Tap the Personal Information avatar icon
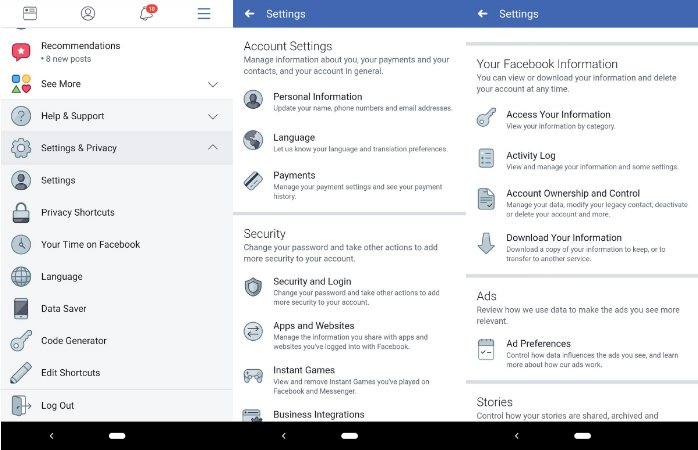Viewport: 698px width, 450px height. click(x=253, y=99)
